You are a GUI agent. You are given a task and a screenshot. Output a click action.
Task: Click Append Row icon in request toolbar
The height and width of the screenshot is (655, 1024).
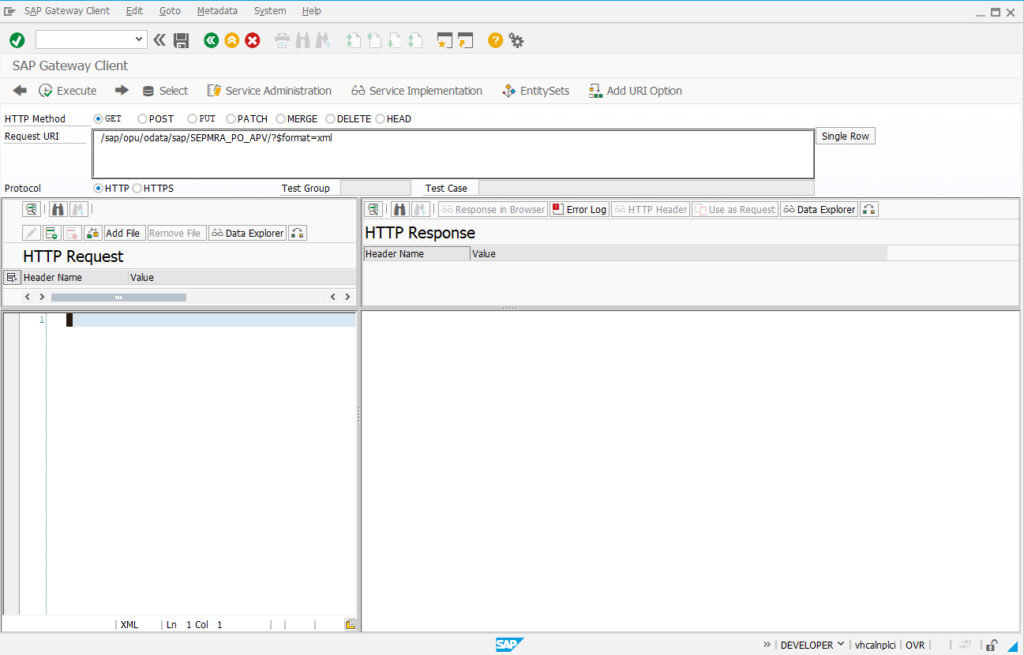tap(52, 233)
